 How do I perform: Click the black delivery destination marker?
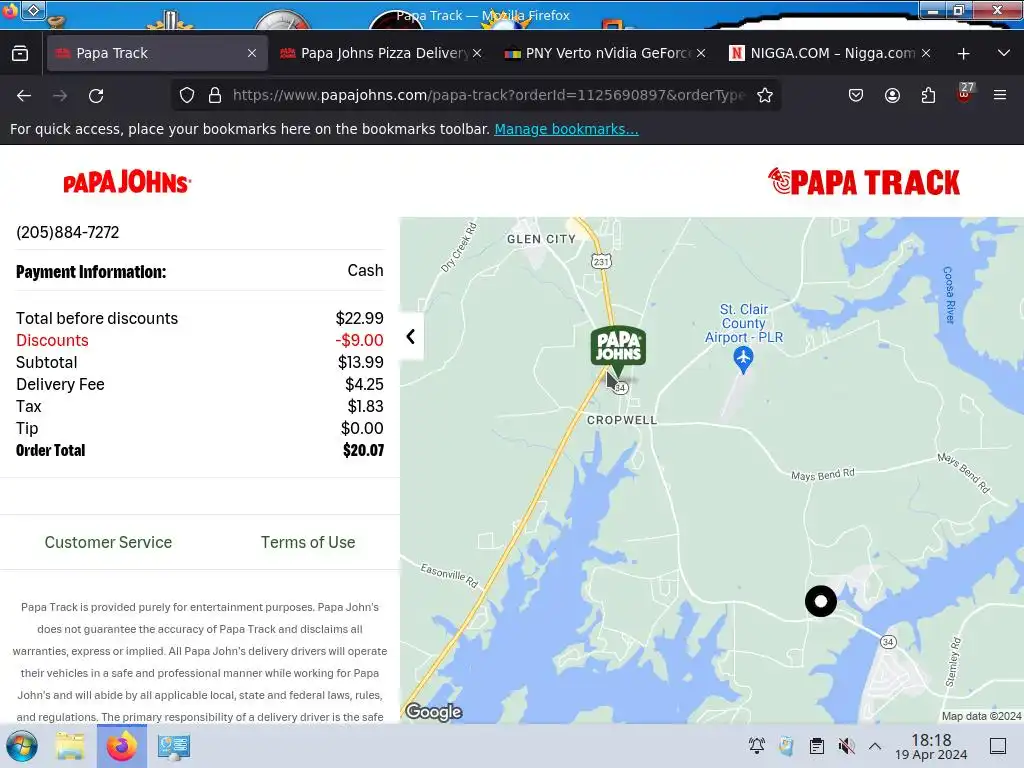coord(821,601)
